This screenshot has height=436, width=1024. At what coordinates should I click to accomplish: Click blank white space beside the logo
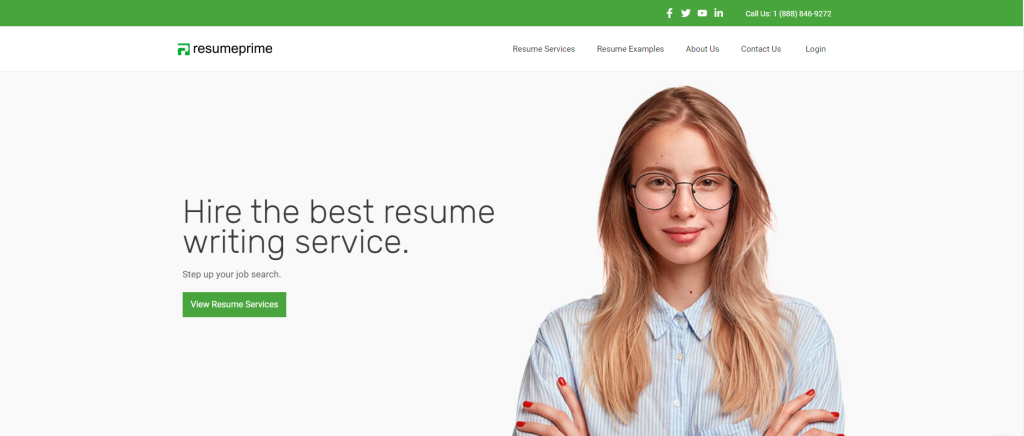tap(392, 49)
